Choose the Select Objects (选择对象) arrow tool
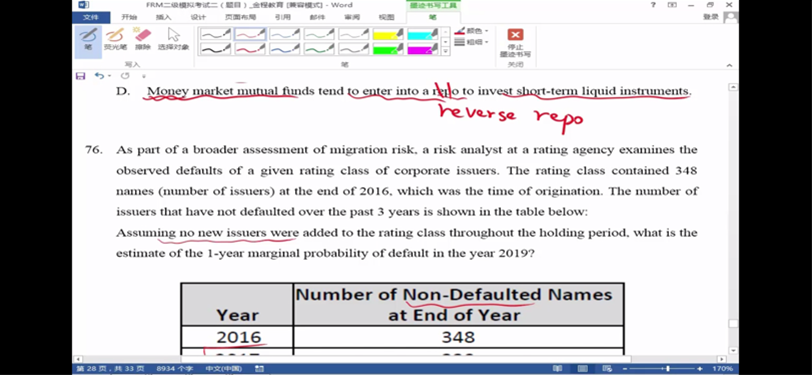The image size is (812, 375). (x=173, y=40)
